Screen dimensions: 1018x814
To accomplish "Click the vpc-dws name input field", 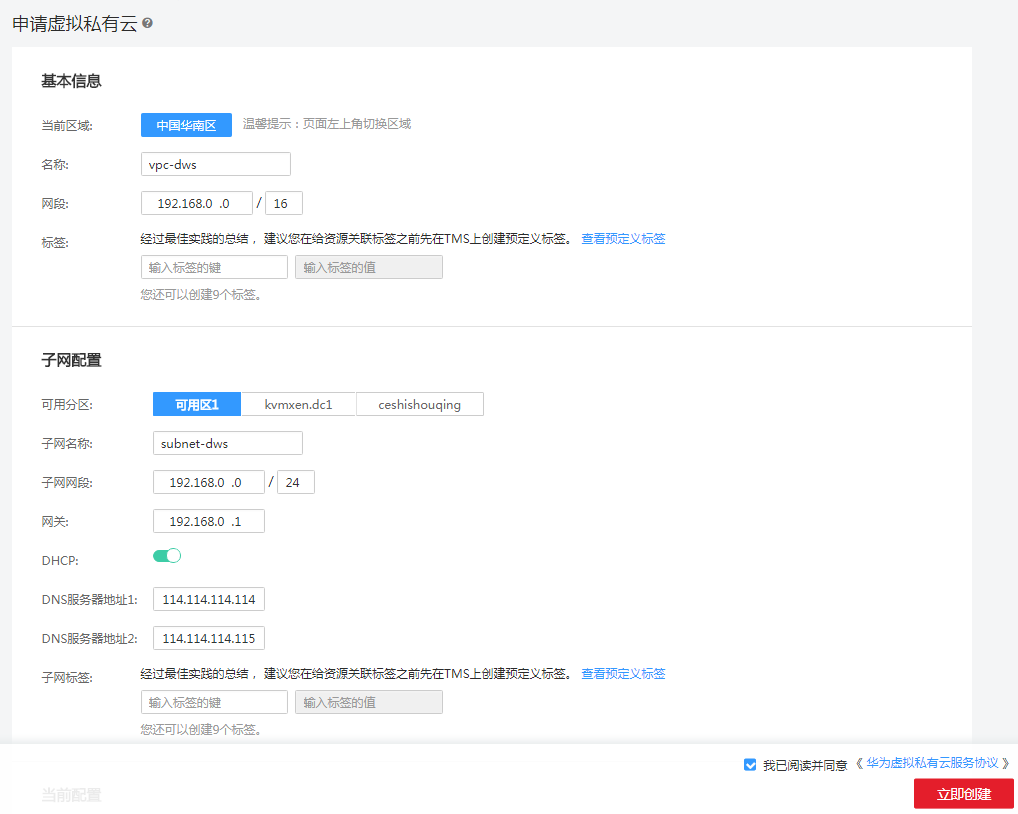I will (215, 164).
